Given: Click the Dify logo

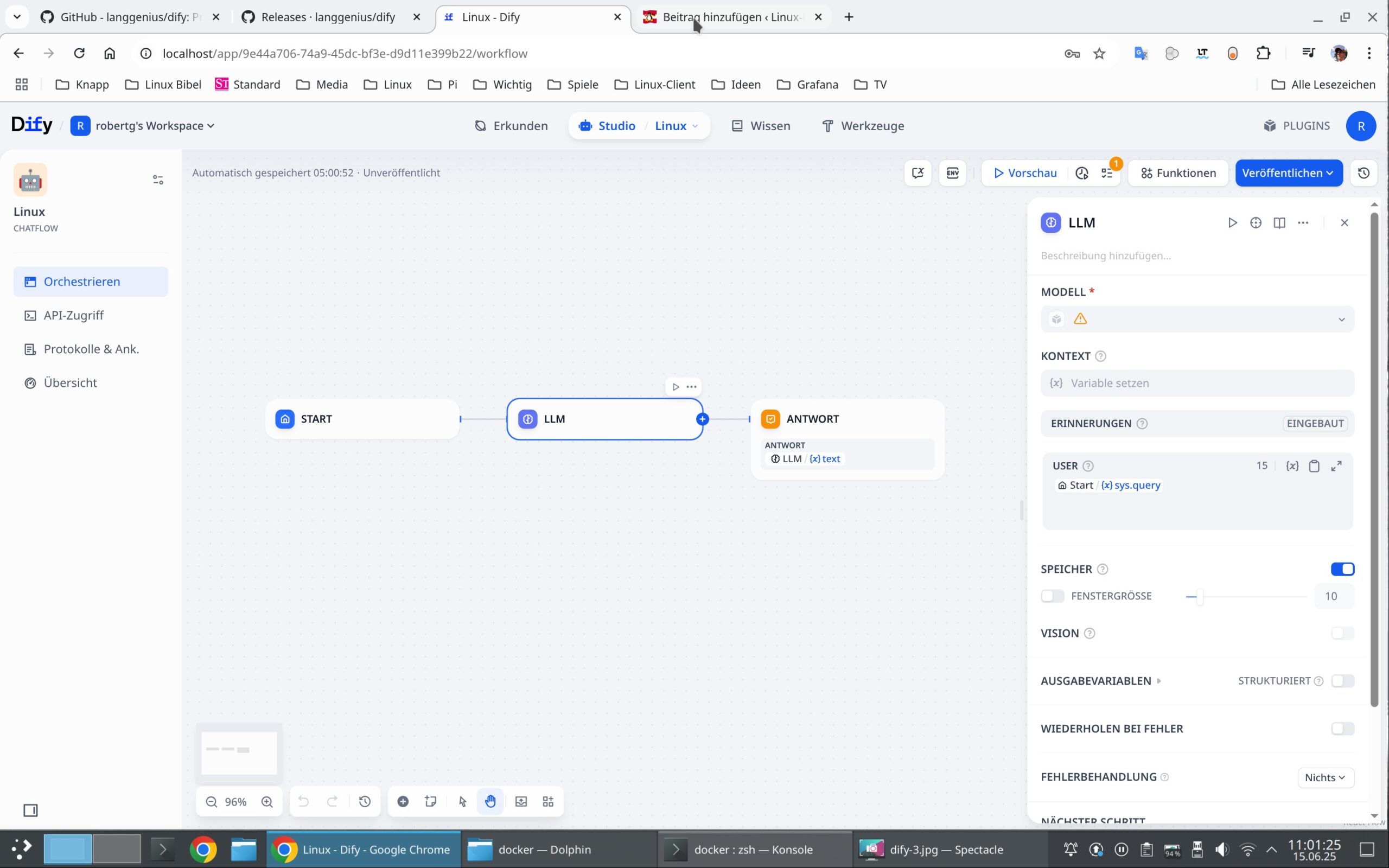Looking at the screenshot, I should click(32, 125).
